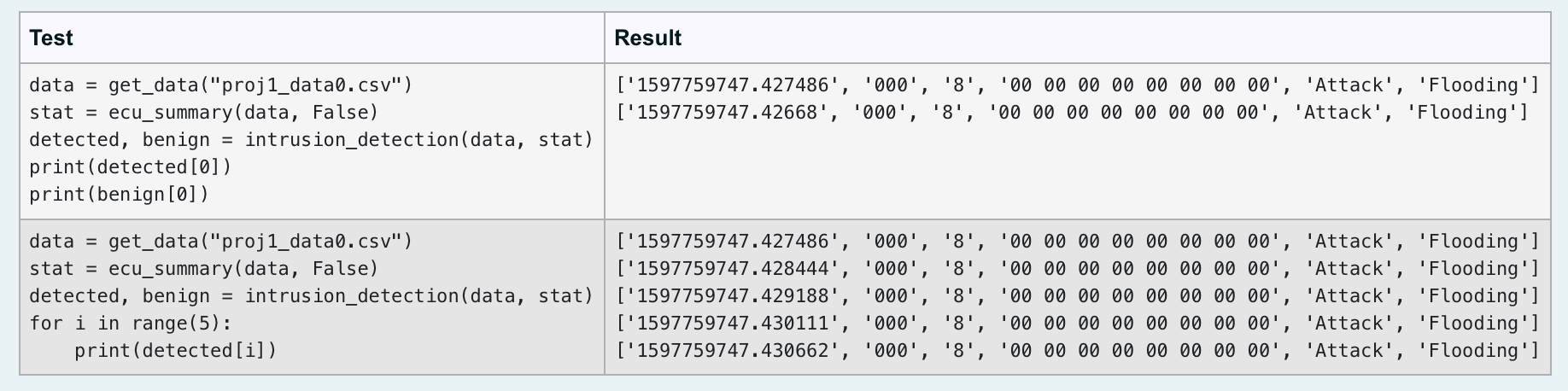This screenshot has height=391, width=1568.
Task: Click result line with timestamp 1597759747.429188
Action: click(x=1078, y=296)
